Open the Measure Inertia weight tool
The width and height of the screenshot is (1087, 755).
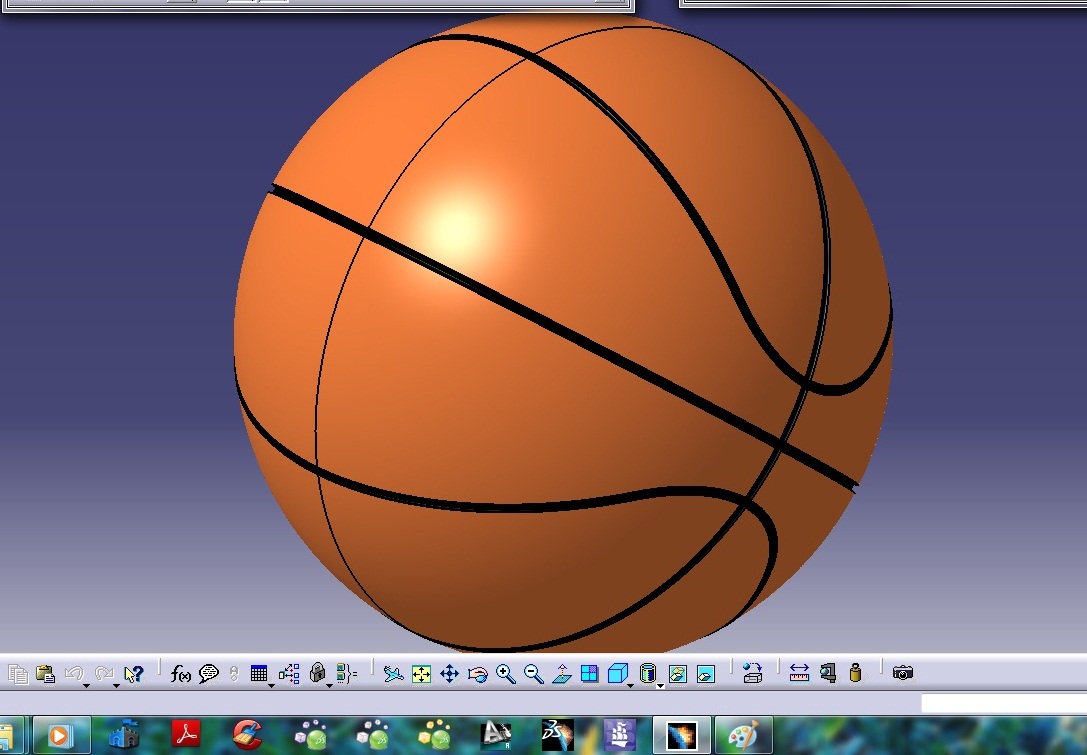pyautogui.click(x=855, y=673)
